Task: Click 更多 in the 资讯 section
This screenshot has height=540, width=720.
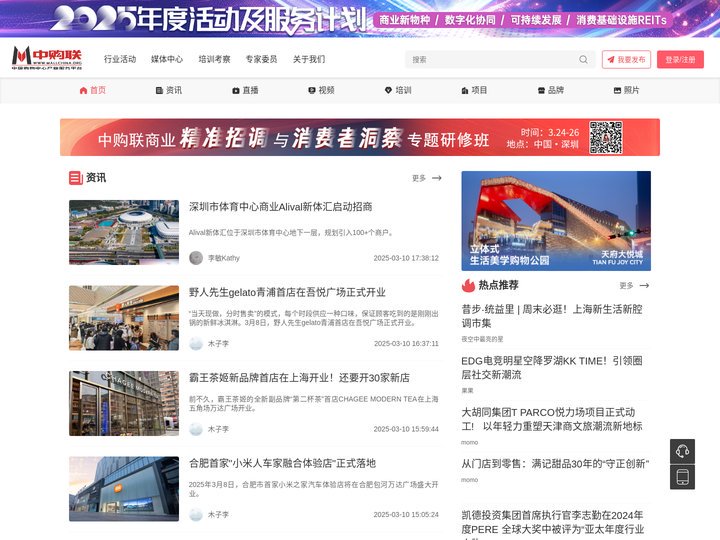Action: pyautogui.click(x=419, y=178)
